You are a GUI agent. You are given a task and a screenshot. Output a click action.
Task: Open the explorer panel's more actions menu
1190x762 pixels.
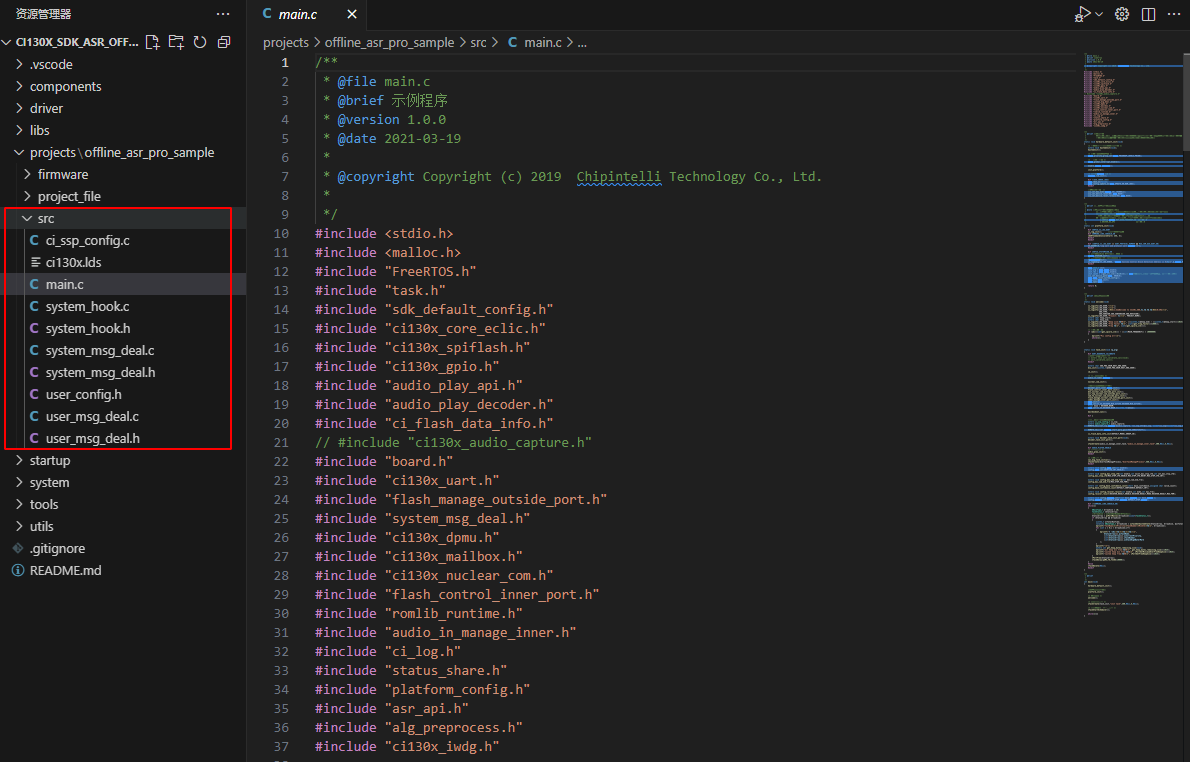pyautogui.click(x=223, y=14)
